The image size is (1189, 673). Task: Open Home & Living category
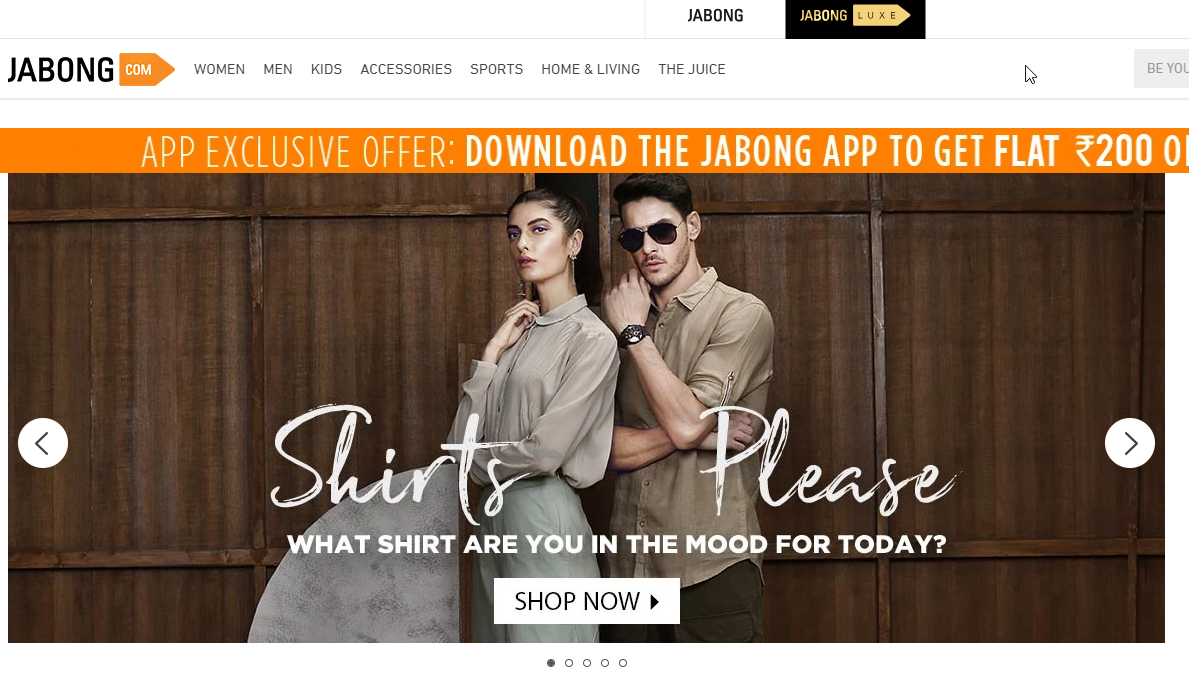pos(591,69)
